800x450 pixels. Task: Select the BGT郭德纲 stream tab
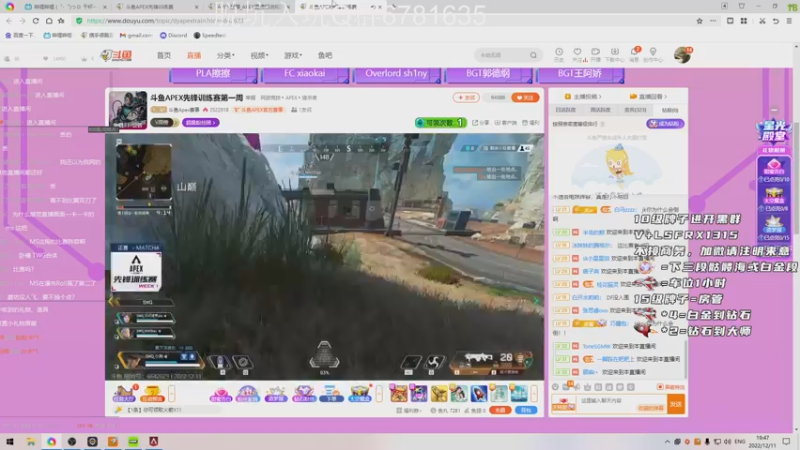[x=488, y=74]
